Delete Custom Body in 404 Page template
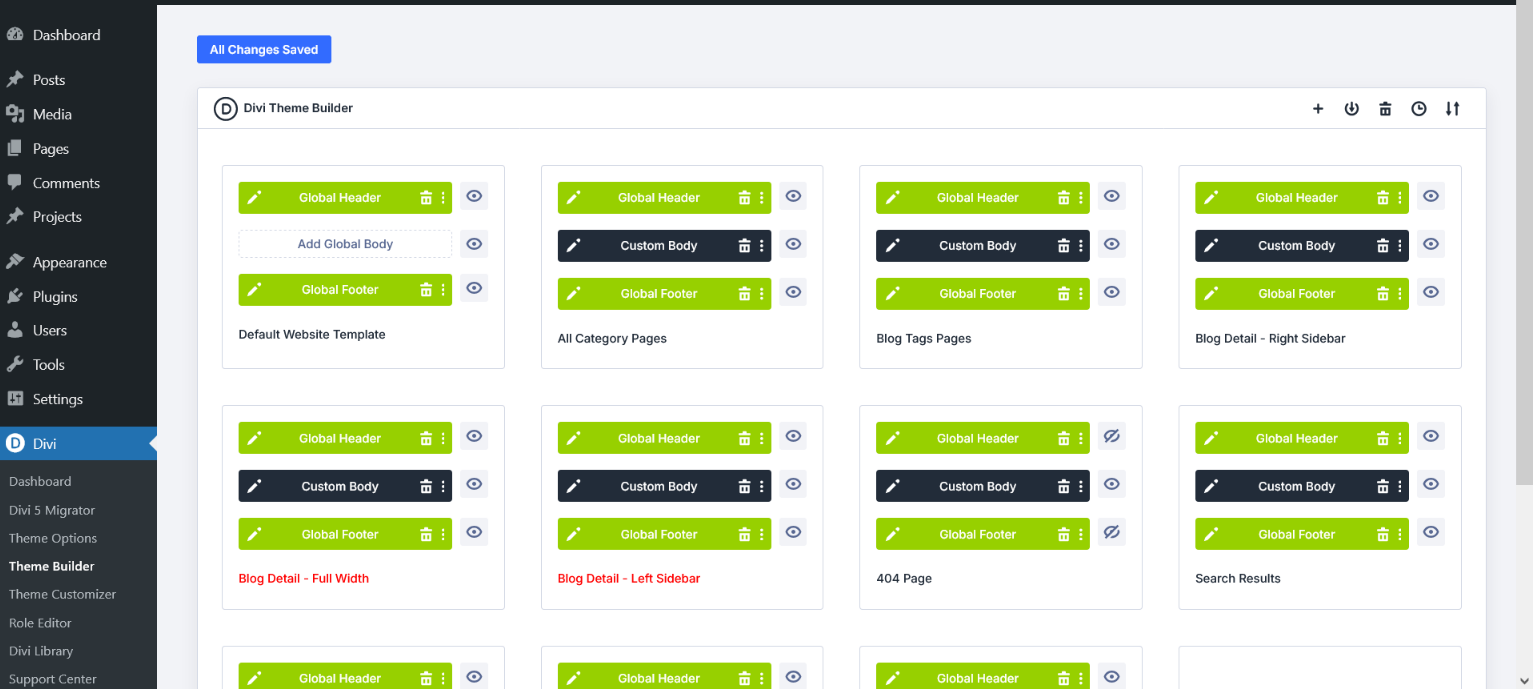Image resolution: width=1533 pixels, height=689 pixels. click(x=1064, y=487)
